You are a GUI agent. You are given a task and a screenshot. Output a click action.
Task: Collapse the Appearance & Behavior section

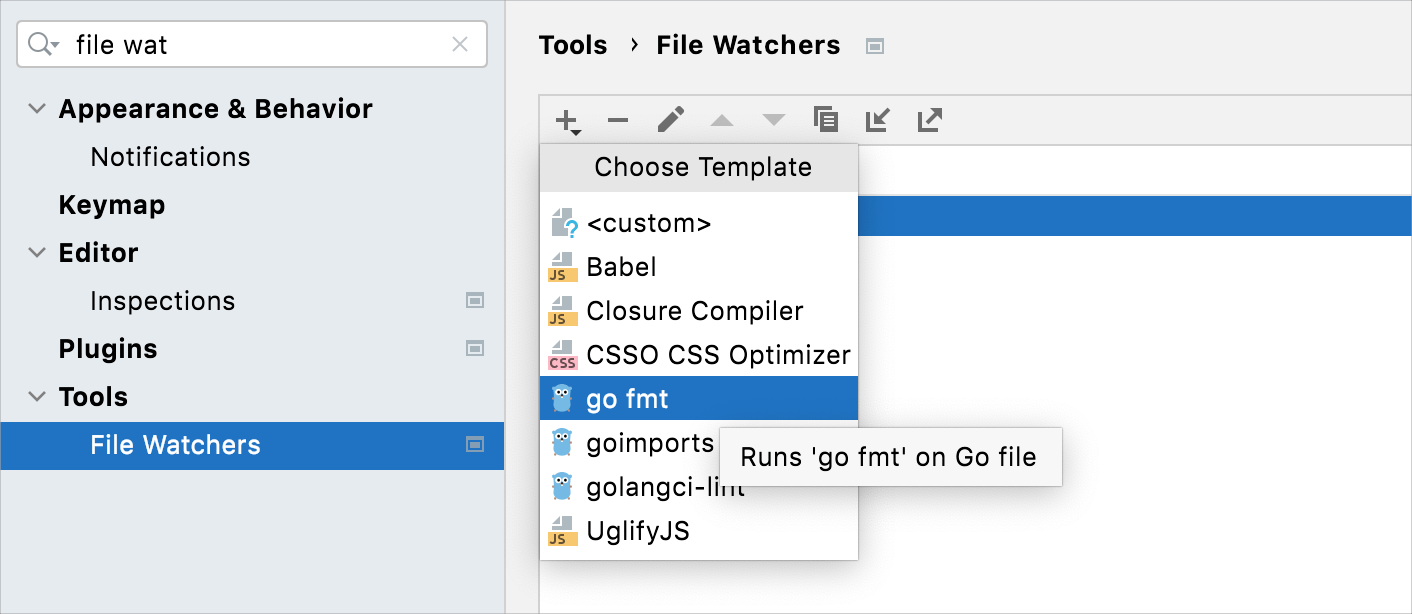click(x=37, y=108)
